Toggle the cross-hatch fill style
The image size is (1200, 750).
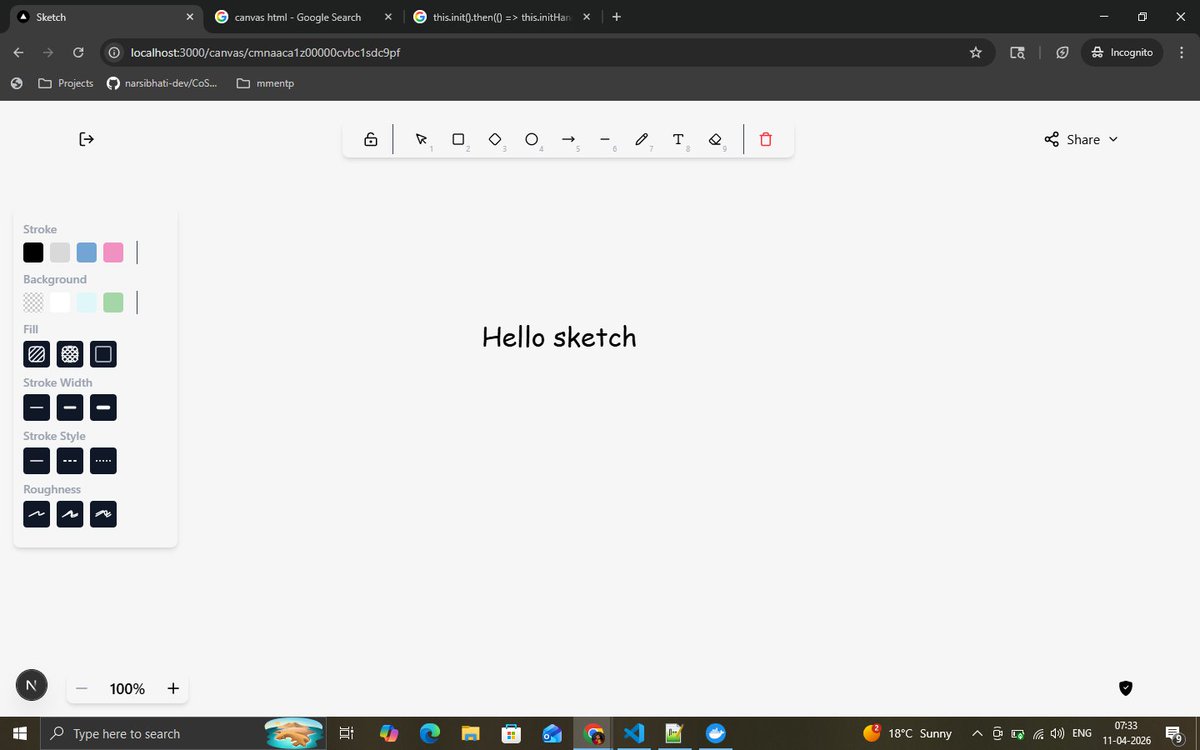click(69, 354)
